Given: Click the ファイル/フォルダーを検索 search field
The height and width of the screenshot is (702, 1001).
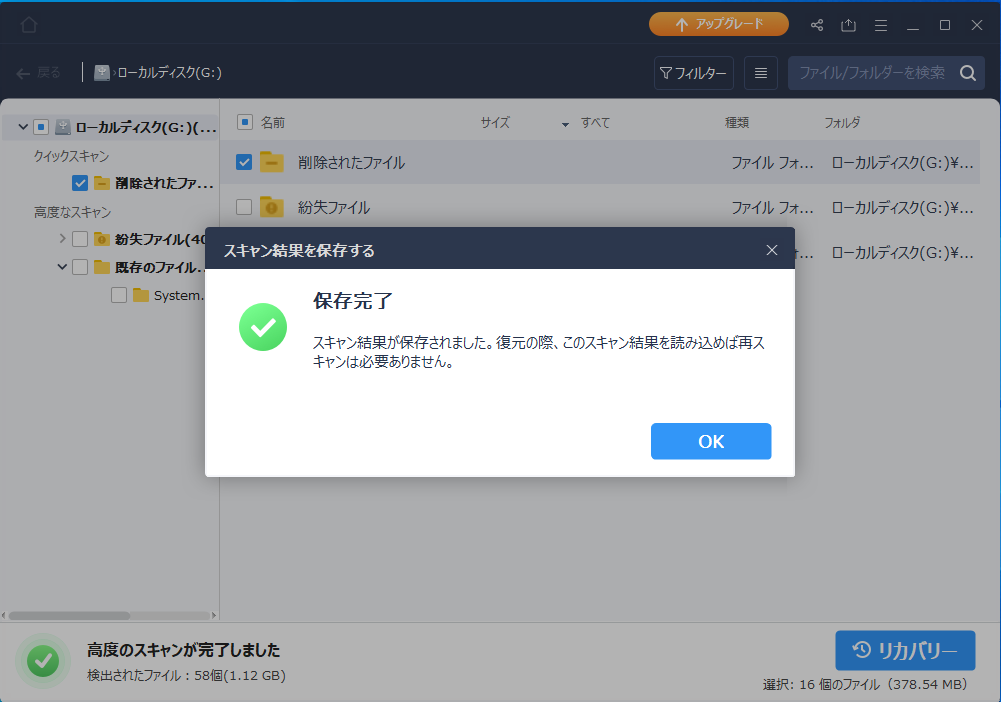Looking at the screenshot, I should coord(870,73).
